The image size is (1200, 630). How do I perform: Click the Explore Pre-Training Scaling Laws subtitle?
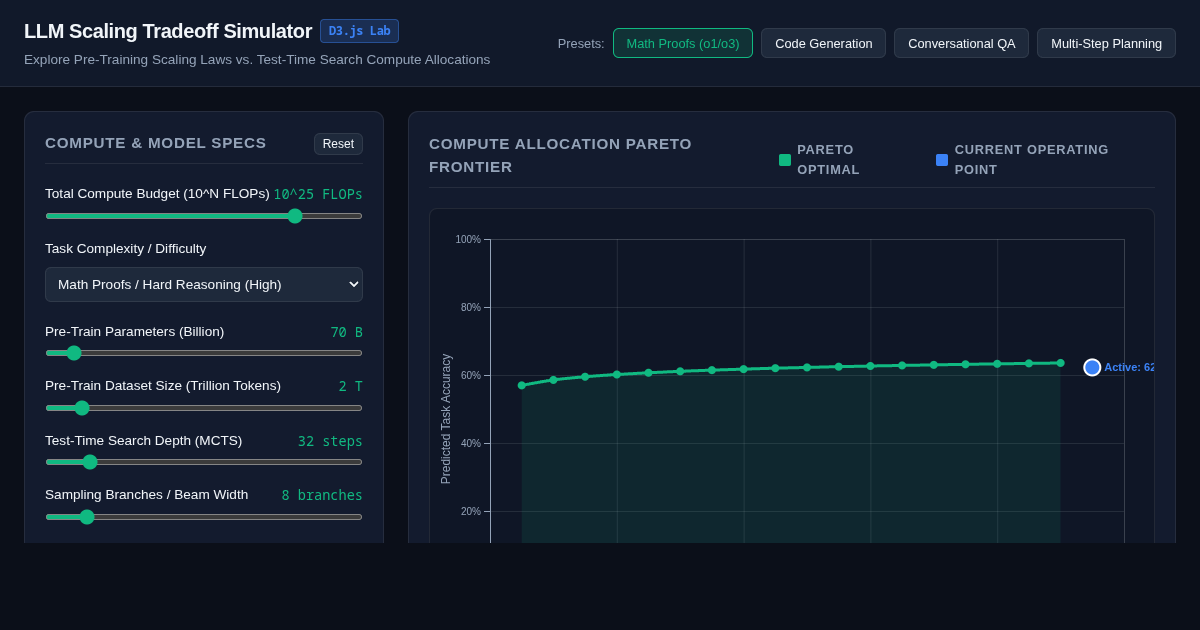(257, 59)
